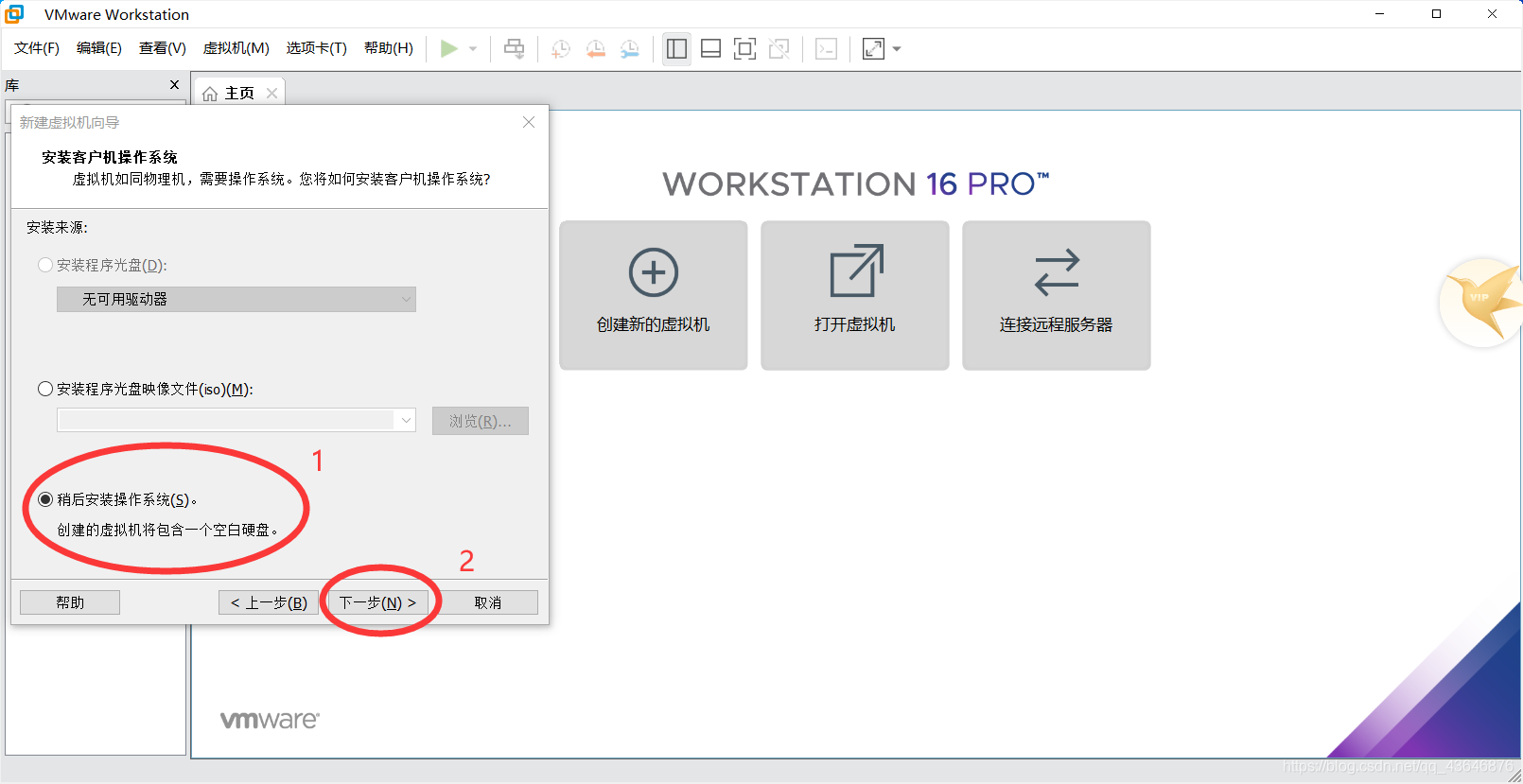Click the green power on play icon
This screenshot has height=784, width=1523.
click(449, 48)
